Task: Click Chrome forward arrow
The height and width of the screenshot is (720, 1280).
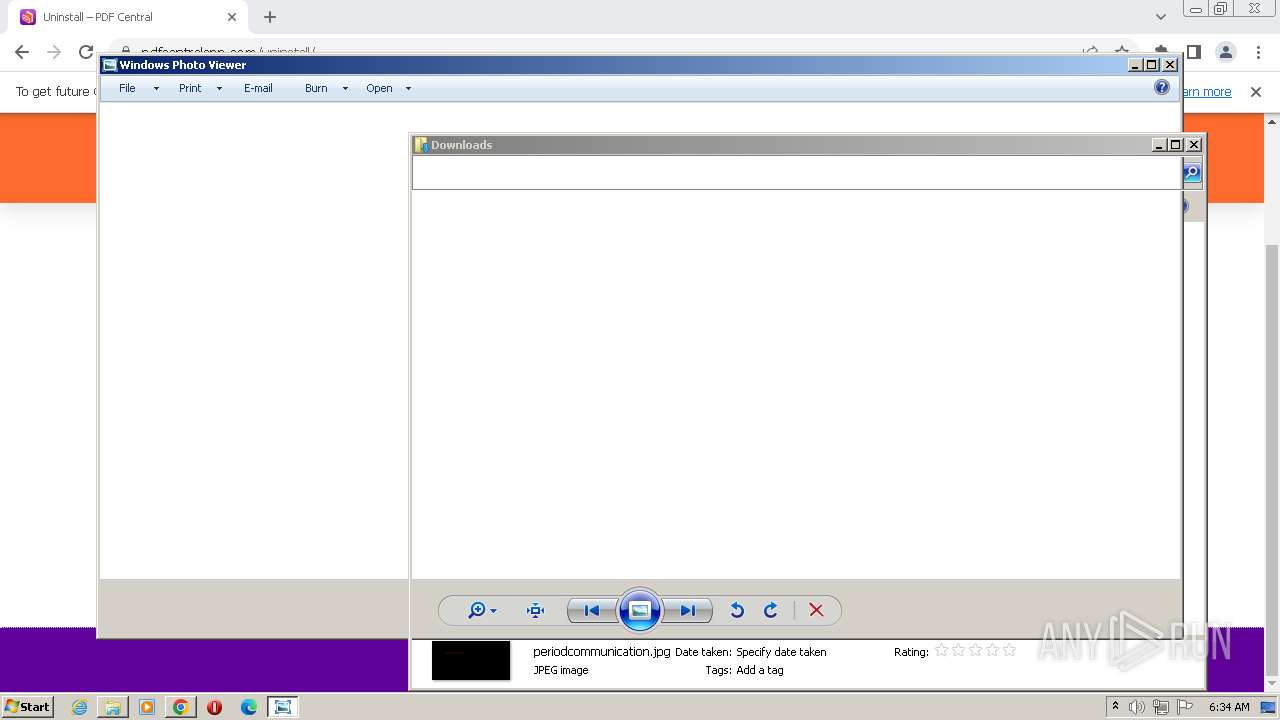Action: tap(54, 52)
